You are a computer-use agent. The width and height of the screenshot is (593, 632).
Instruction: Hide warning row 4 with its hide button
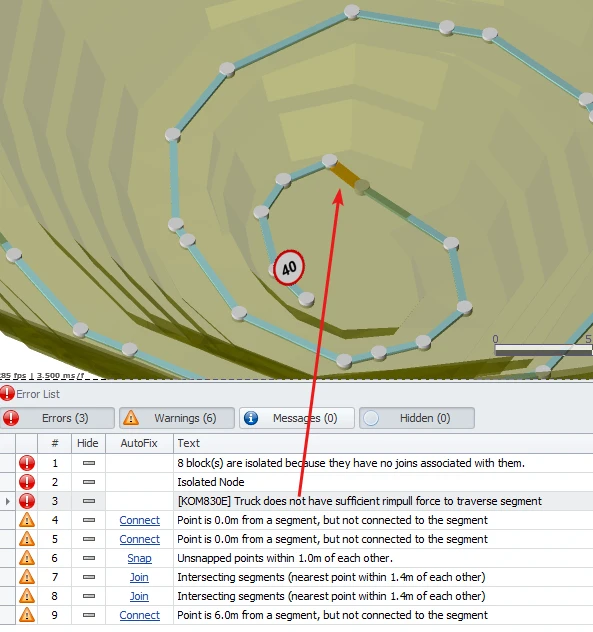click(89, 520)
